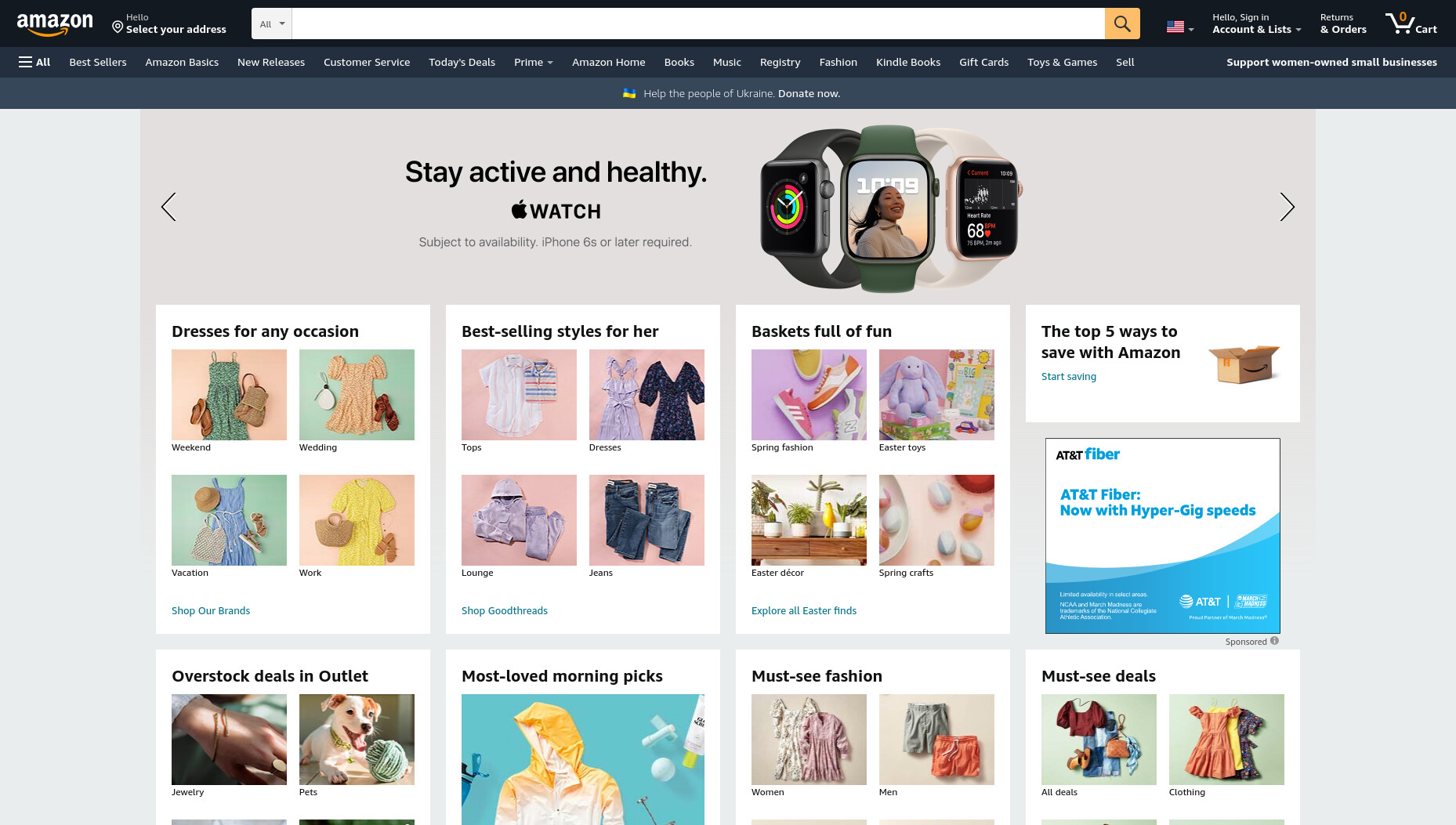Expand the All search category dropdown

click(272, 24)
